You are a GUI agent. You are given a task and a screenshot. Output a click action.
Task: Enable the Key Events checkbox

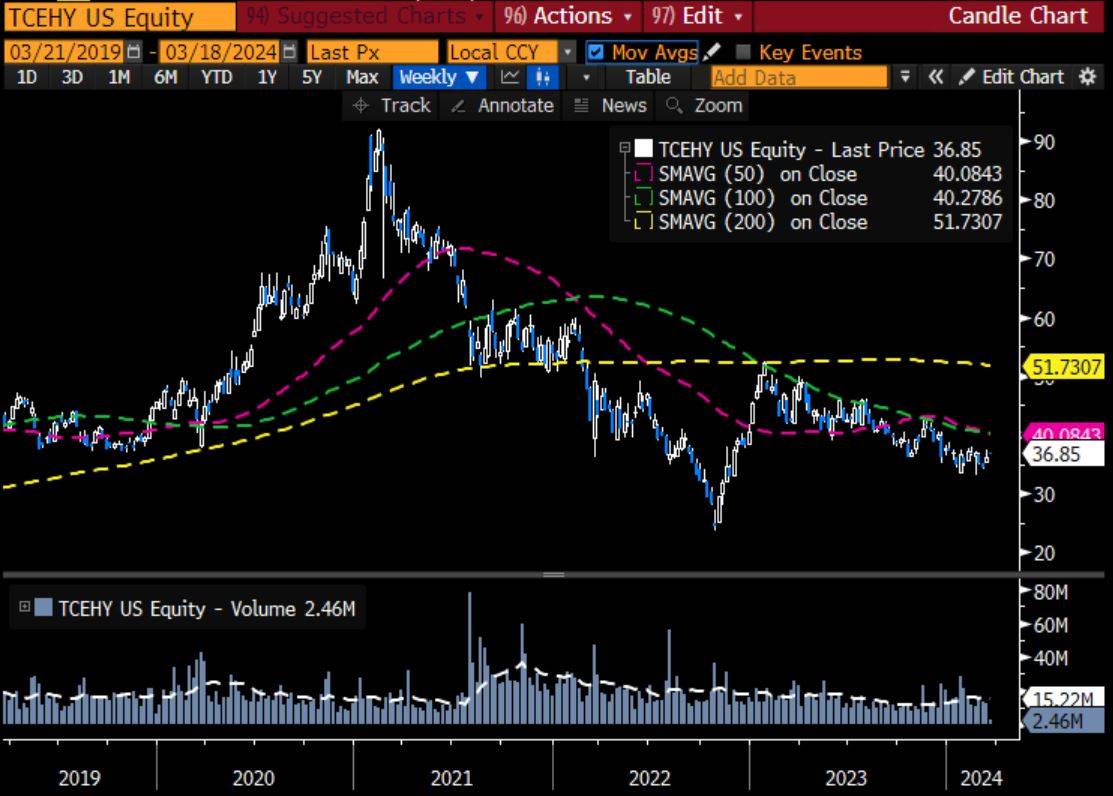(743, 52)
